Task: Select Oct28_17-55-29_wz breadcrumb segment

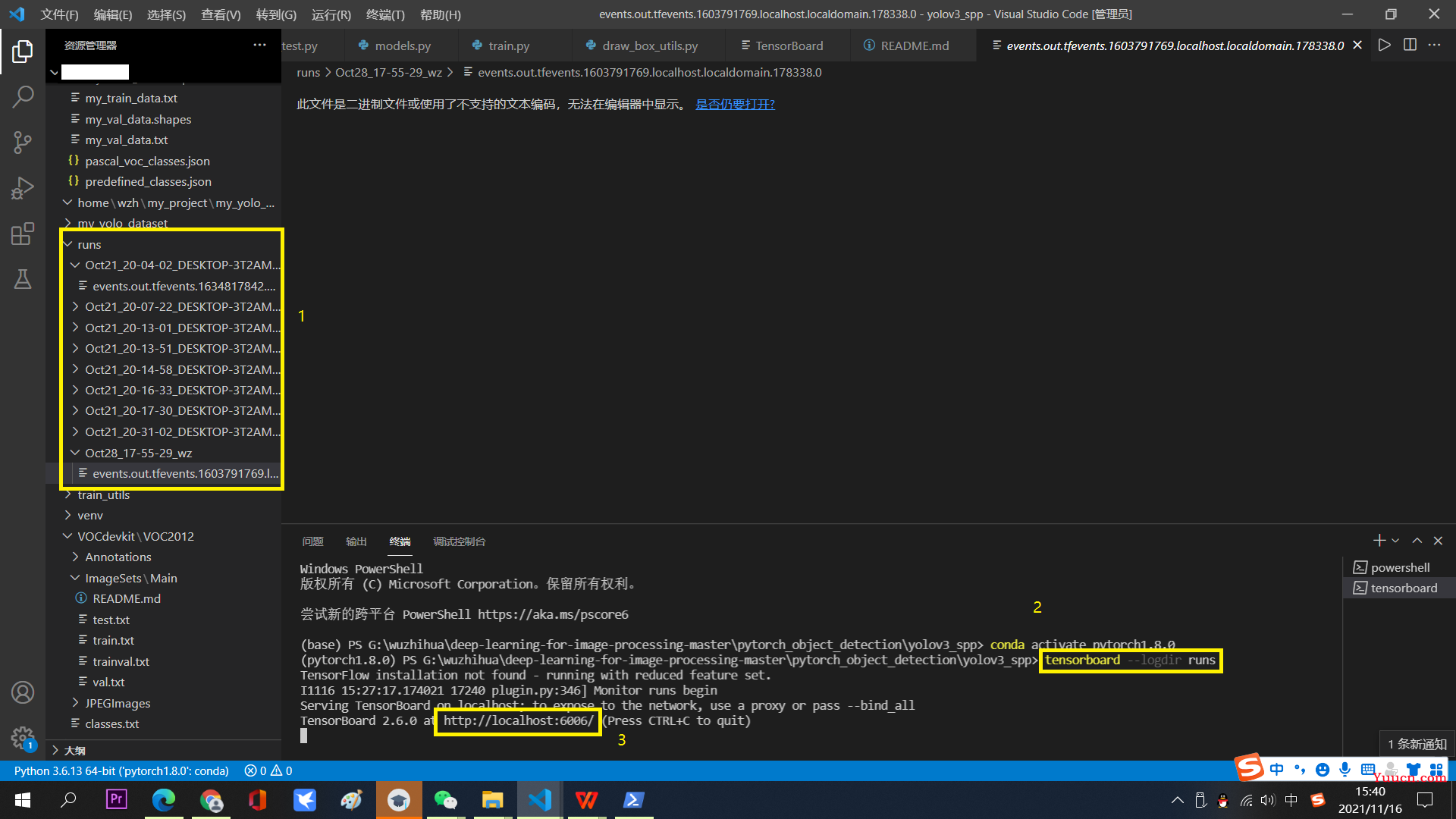Action: click(x=388, y=72)
